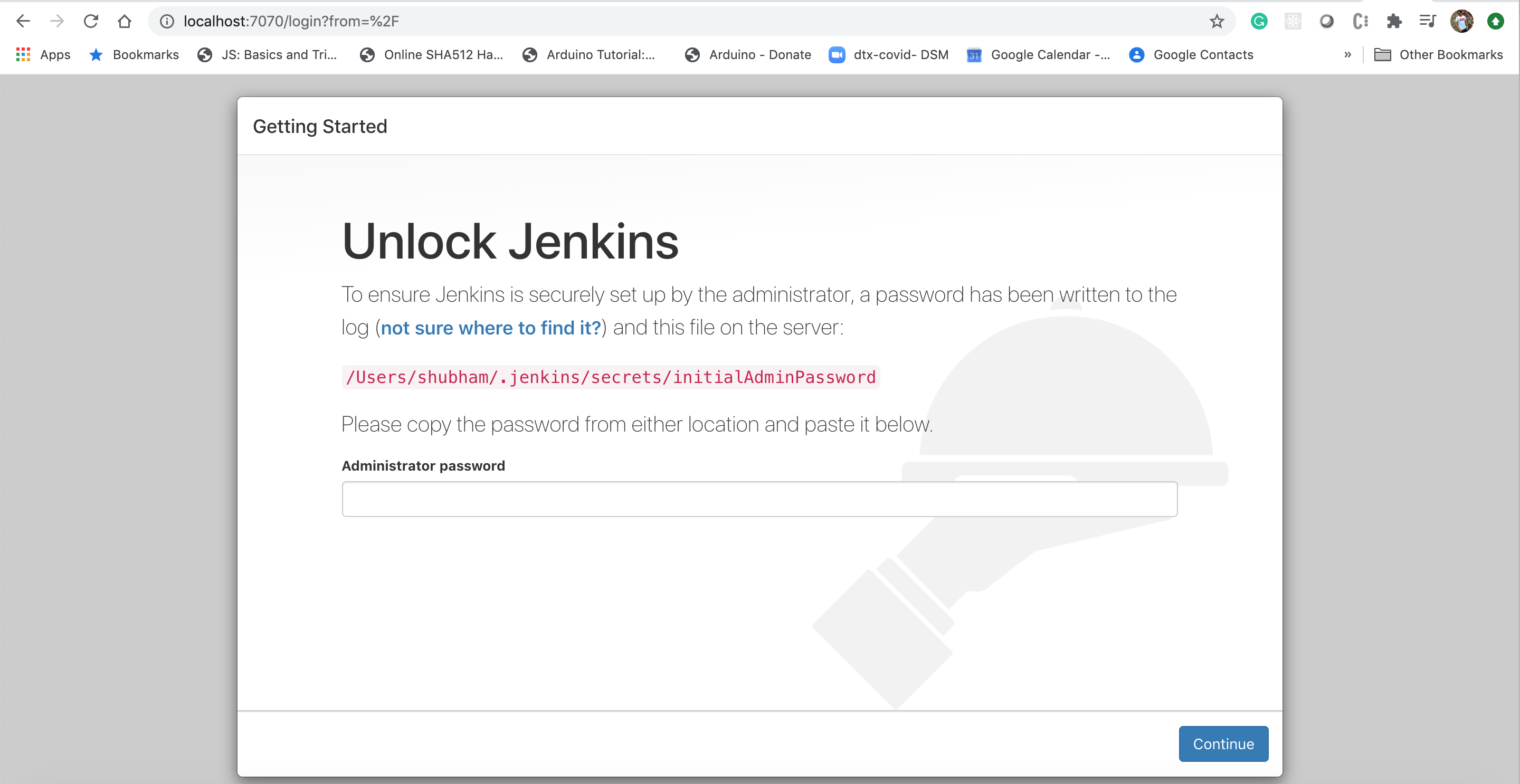
Task: Click the 'not sure where to find it?' link
Action: (x=490, y=328)
